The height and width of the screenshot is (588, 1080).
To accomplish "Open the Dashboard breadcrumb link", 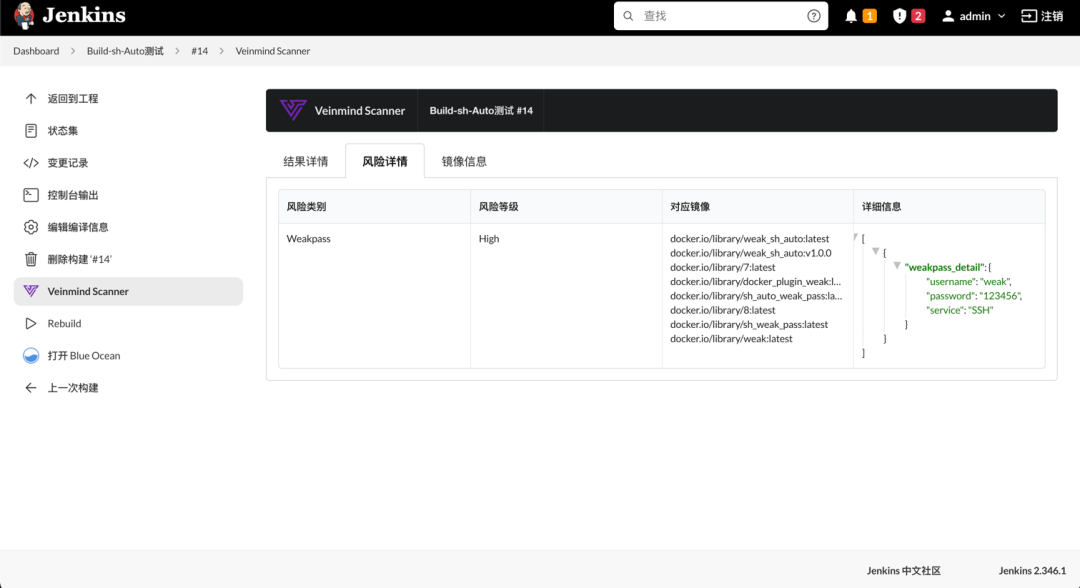I will click(x=36, y=50).
